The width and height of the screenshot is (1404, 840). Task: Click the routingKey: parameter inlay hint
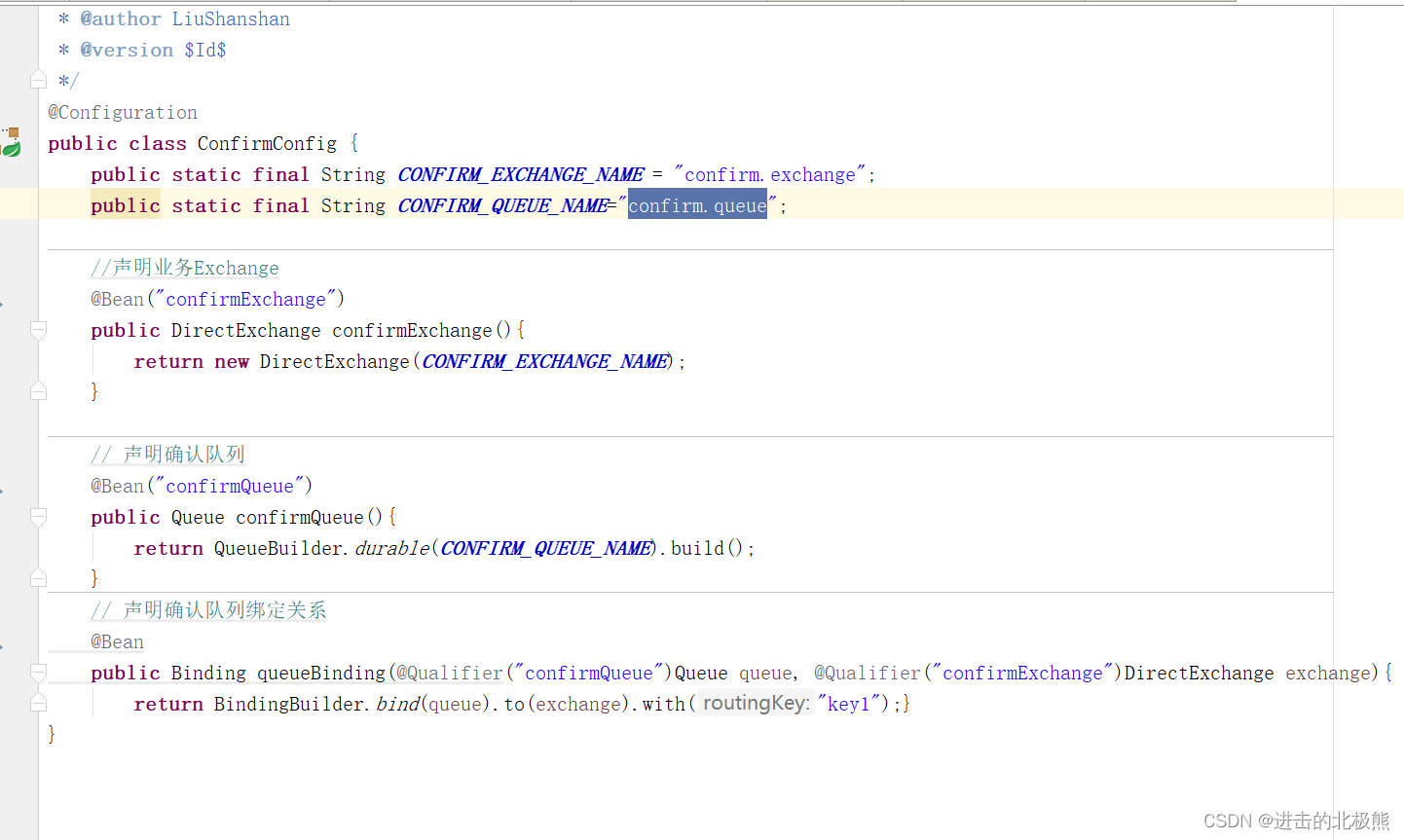click(757, 703)
